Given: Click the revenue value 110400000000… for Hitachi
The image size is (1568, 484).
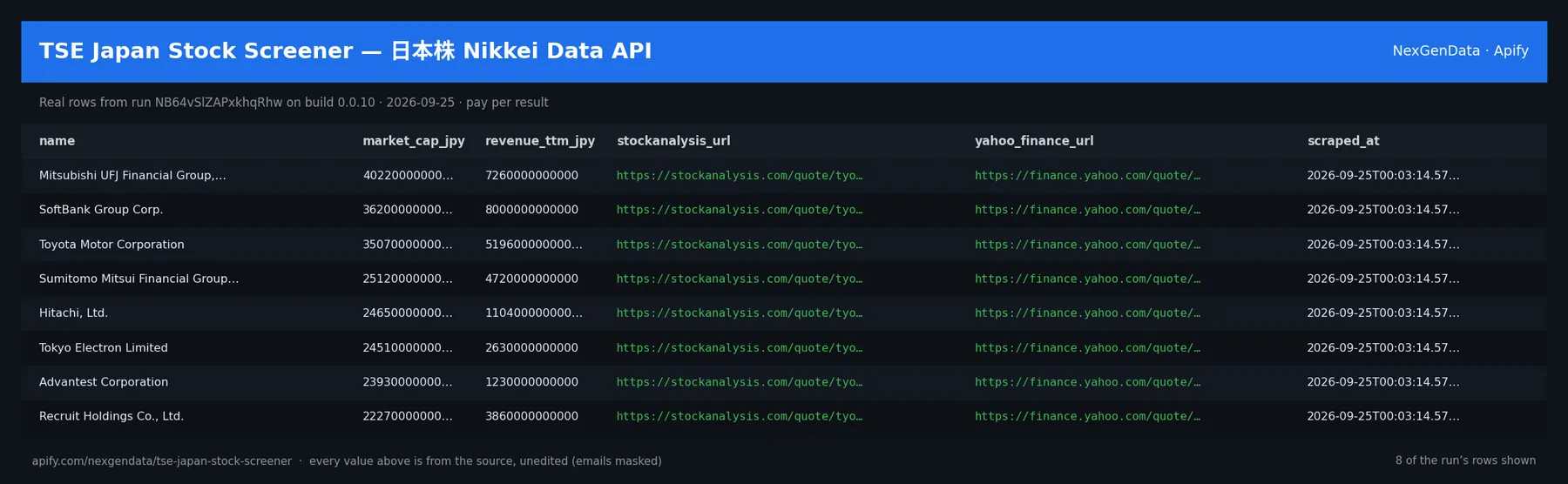Looking at the screenshot, I should coord(534,313).
